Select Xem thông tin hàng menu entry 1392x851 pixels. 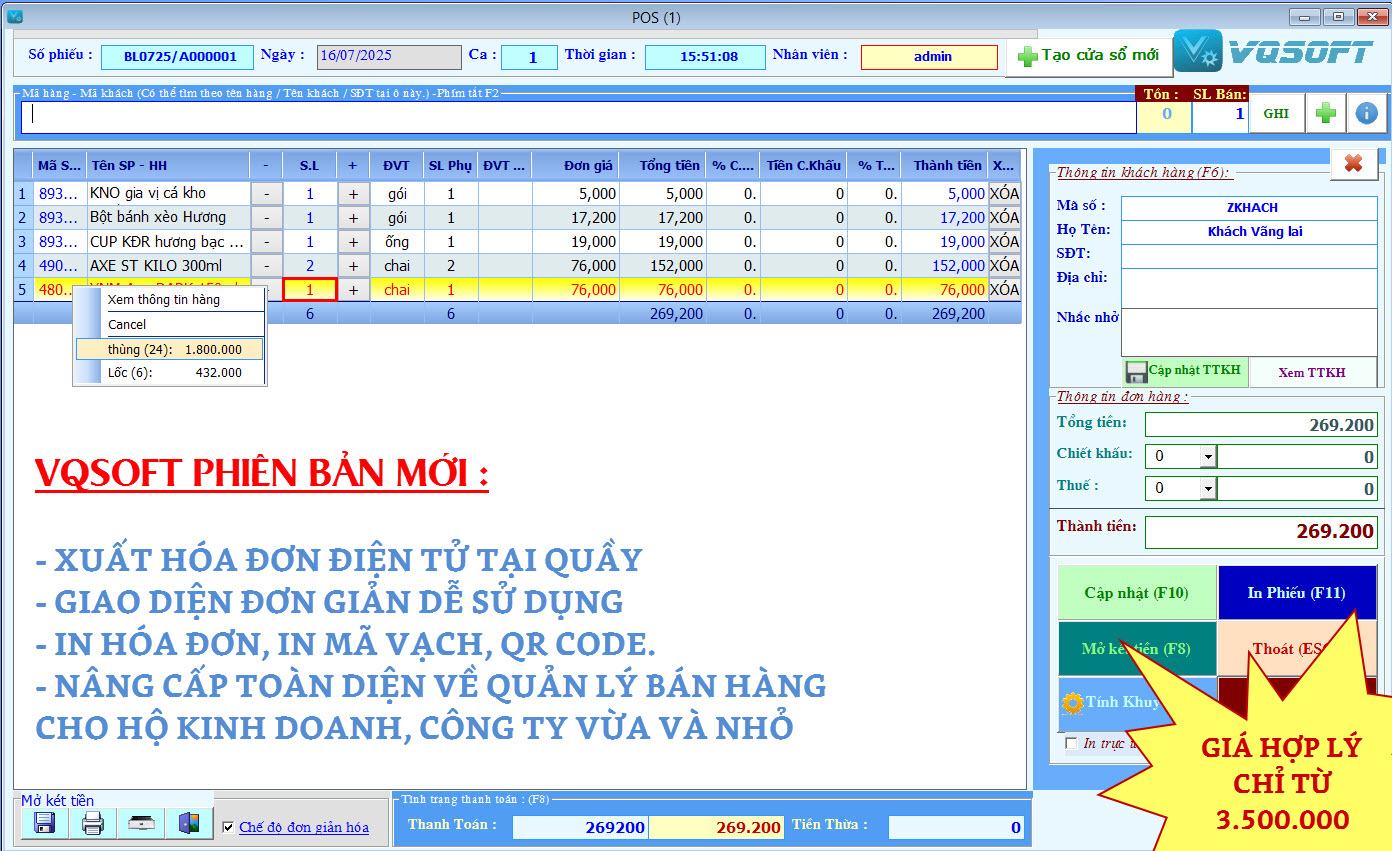(x=169, y=299)
